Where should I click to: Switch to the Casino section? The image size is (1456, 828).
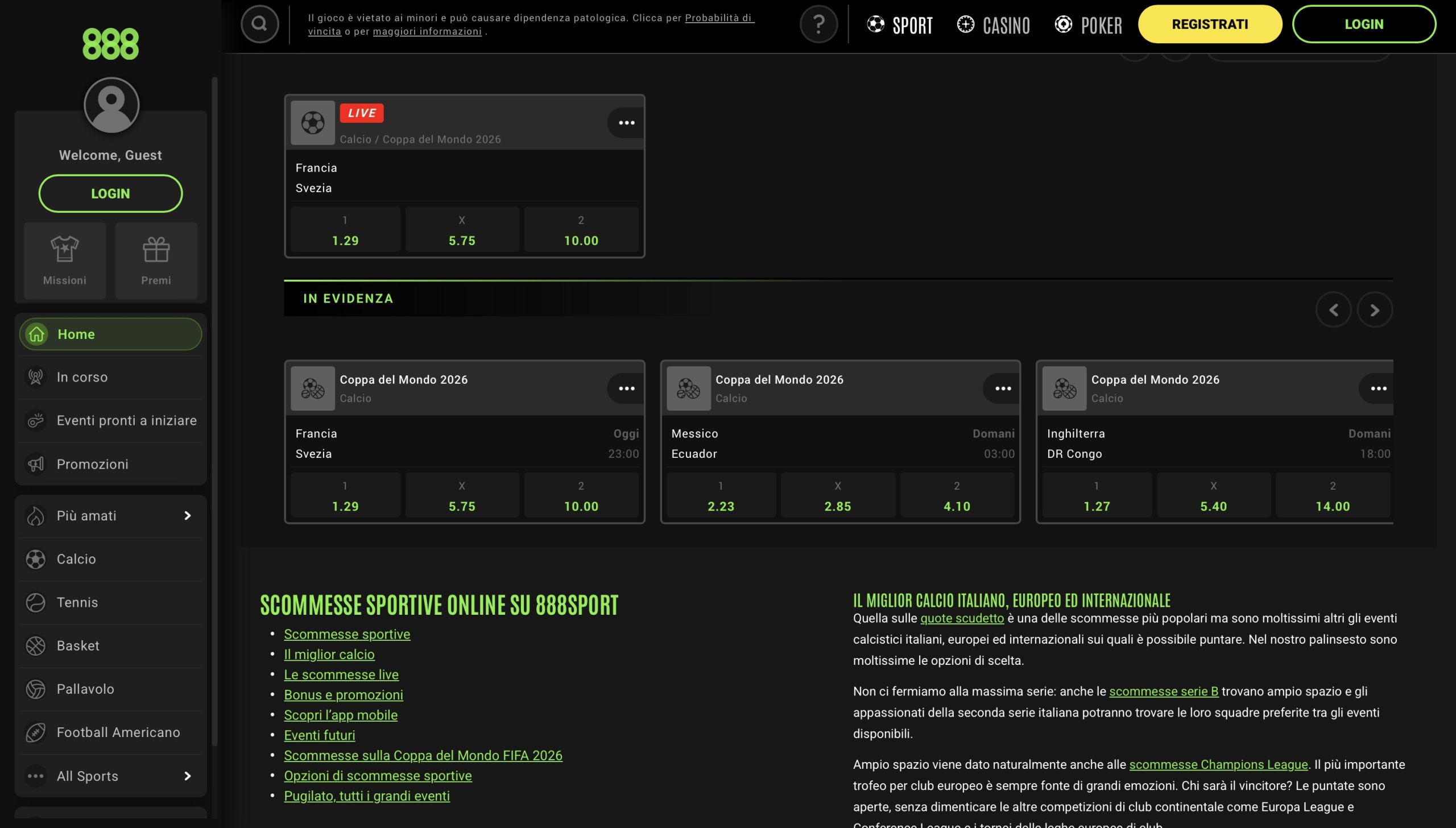994,24
